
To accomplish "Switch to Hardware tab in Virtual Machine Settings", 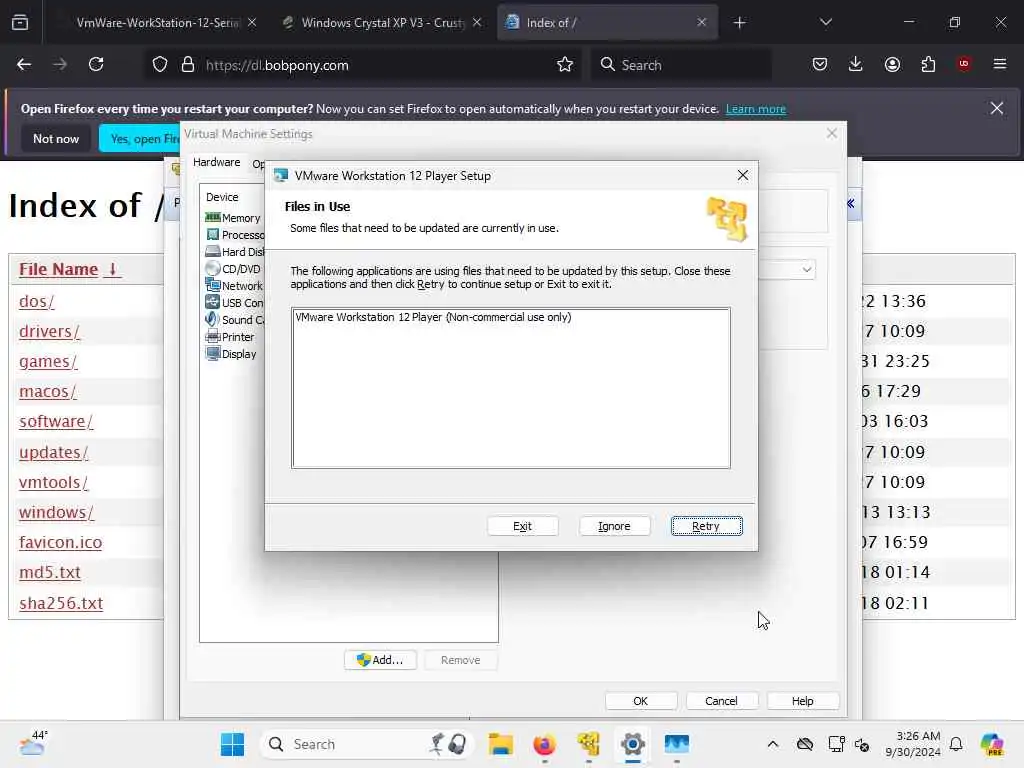I will [216, 162].
